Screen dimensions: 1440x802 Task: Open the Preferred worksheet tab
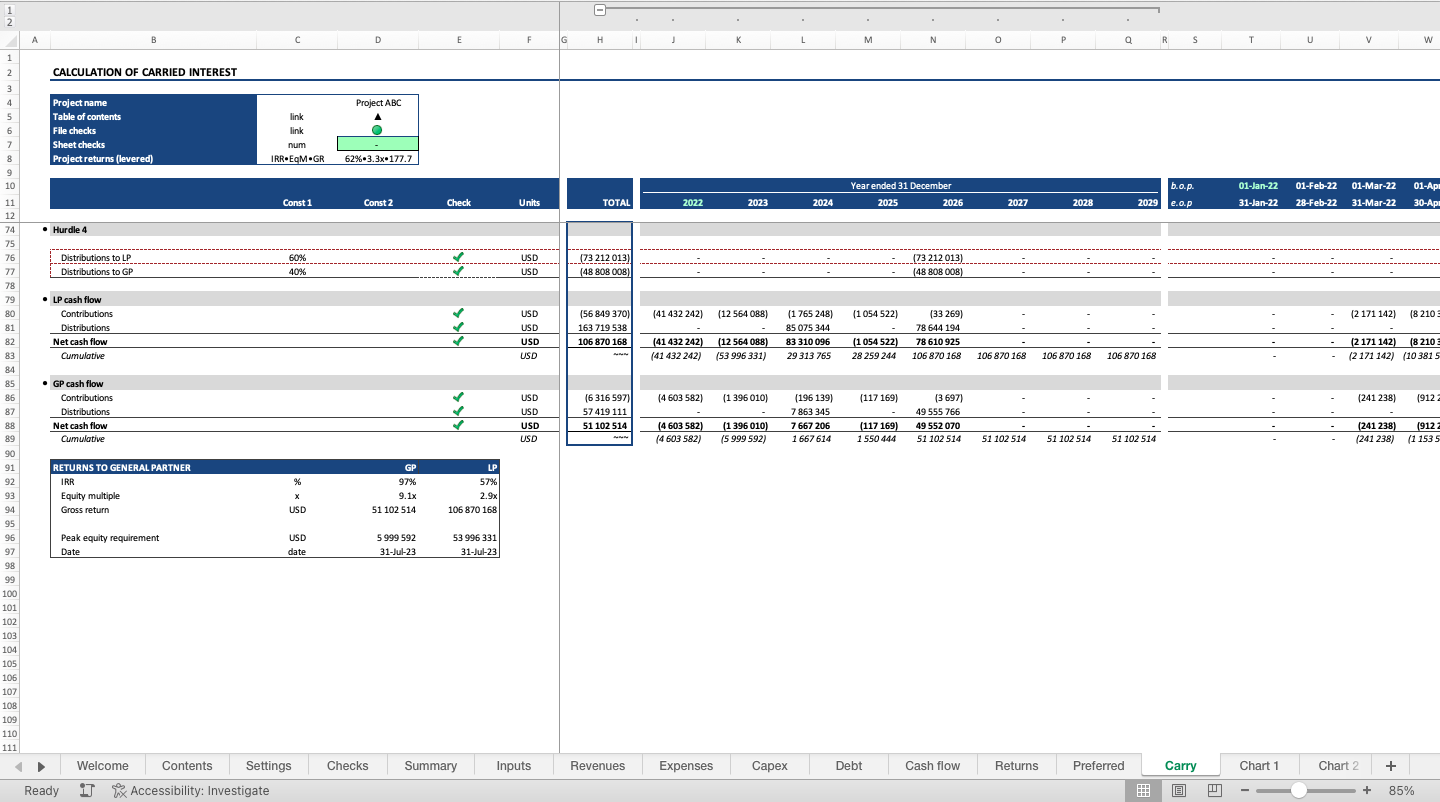1098,765
